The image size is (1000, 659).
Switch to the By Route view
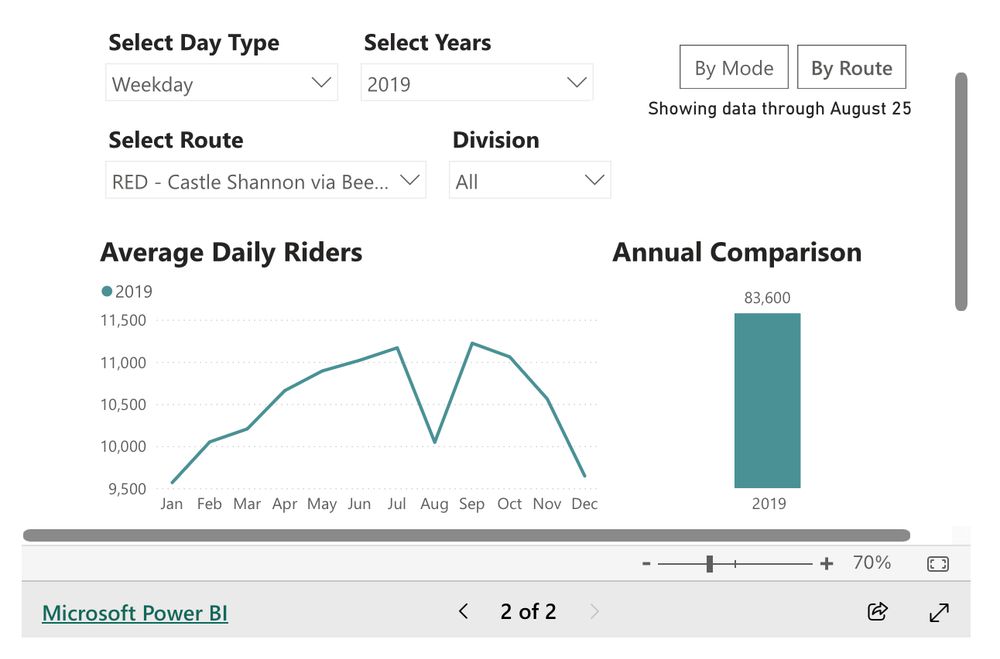(851, 68)
